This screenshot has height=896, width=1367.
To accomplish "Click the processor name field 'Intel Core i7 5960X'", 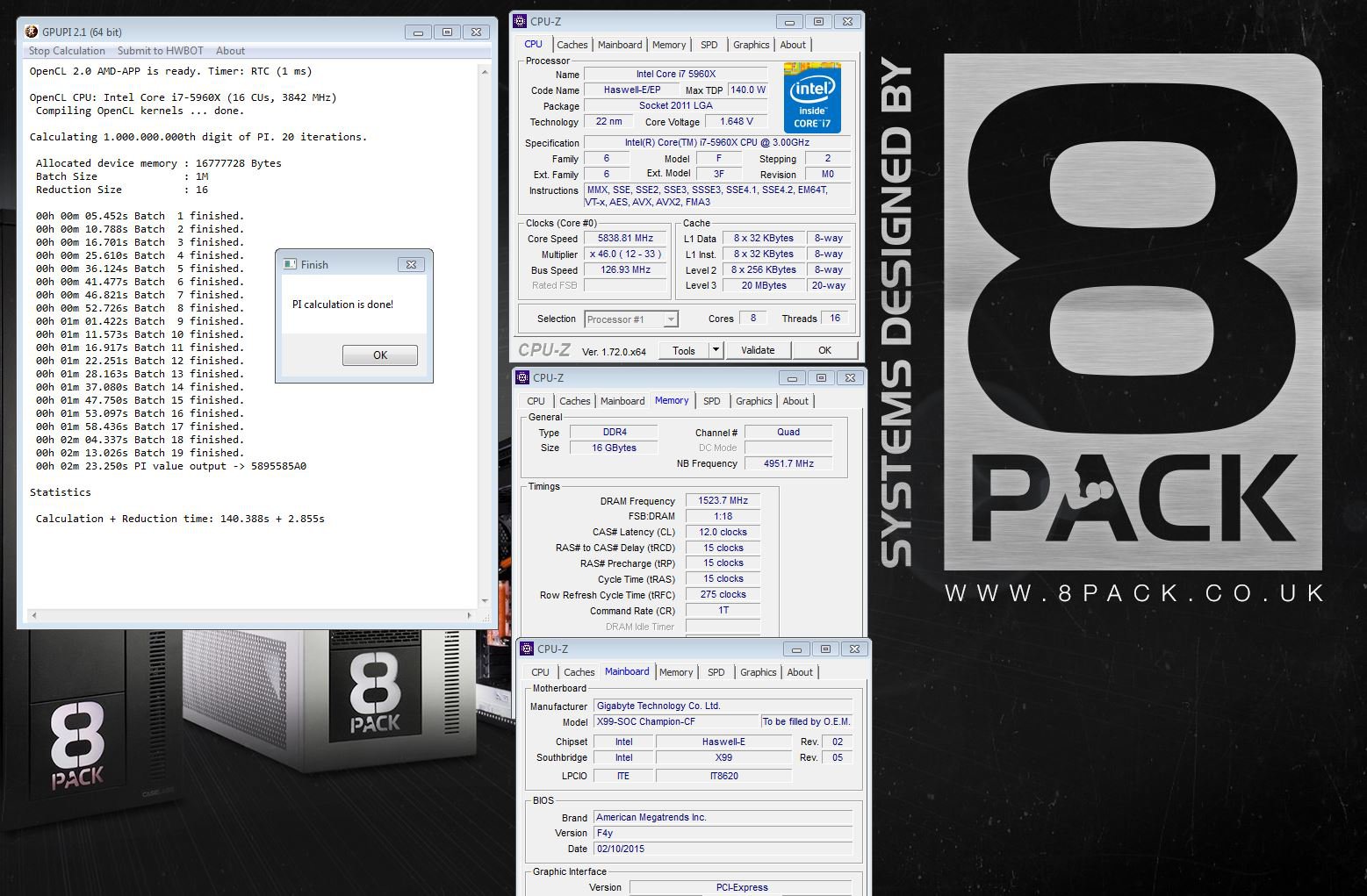I will (x=676, y=74).
